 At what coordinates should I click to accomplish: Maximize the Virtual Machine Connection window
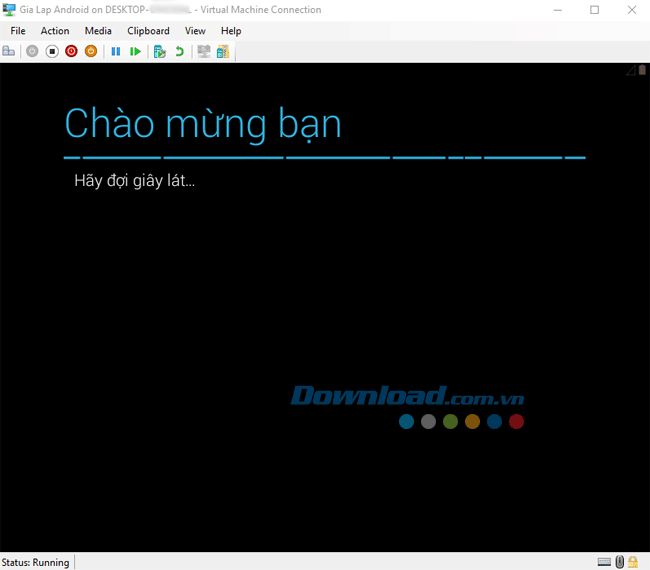click(x=594, y=10)
